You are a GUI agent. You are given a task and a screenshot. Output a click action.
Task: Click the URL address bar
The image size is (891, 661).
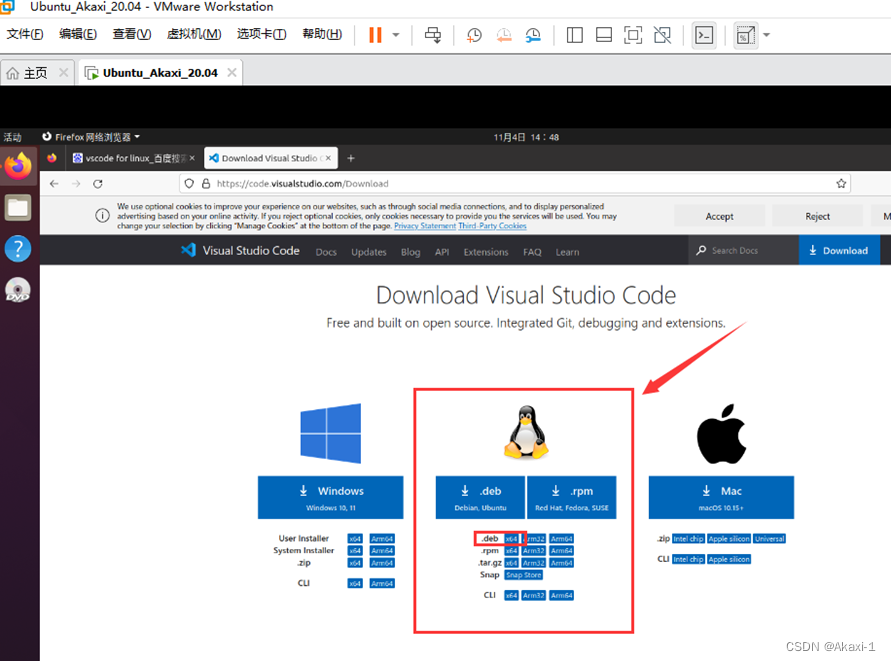click(514, 184)
